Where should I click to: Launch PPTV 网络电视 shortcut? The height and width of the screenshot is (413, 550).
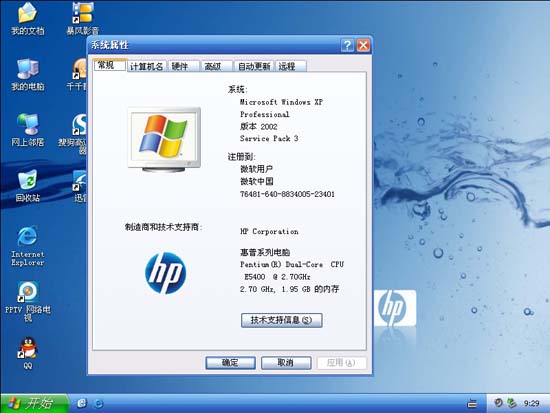(27, 301)
